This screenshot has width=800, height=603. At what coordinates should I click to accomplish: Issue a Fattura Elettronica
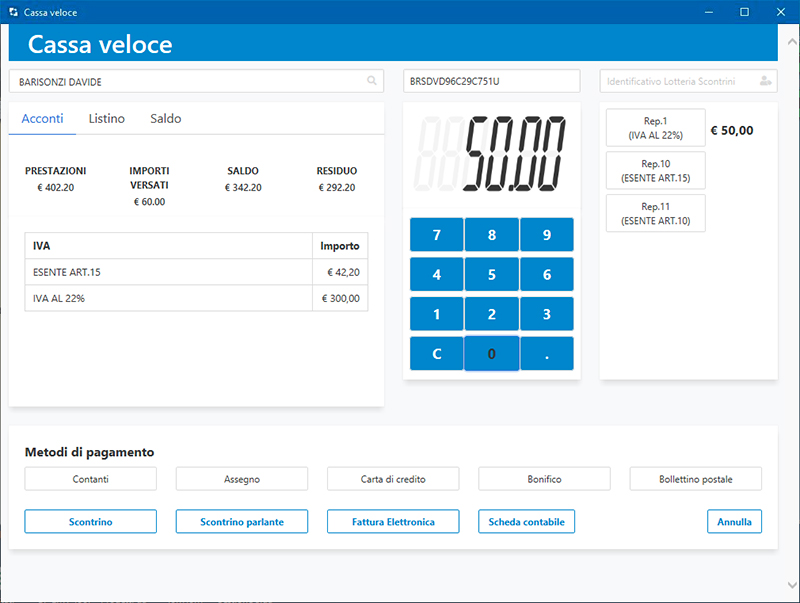393,522
